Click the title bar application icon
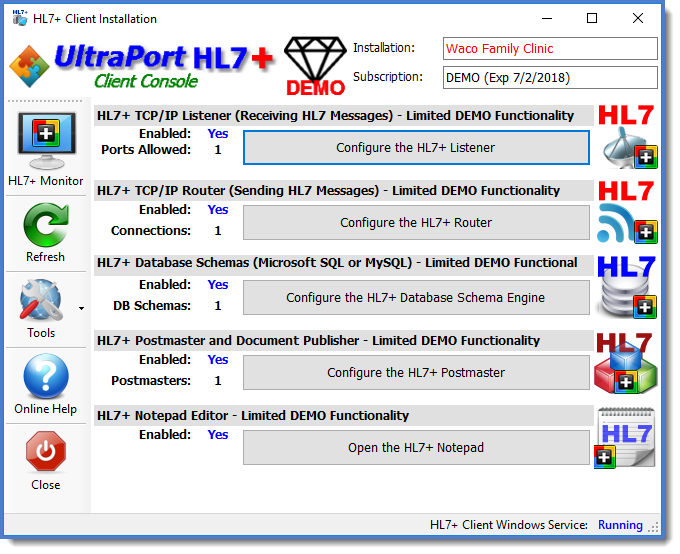Image resolution: width=680 pixels, height=554 pixels. click(x=20, y=18)
